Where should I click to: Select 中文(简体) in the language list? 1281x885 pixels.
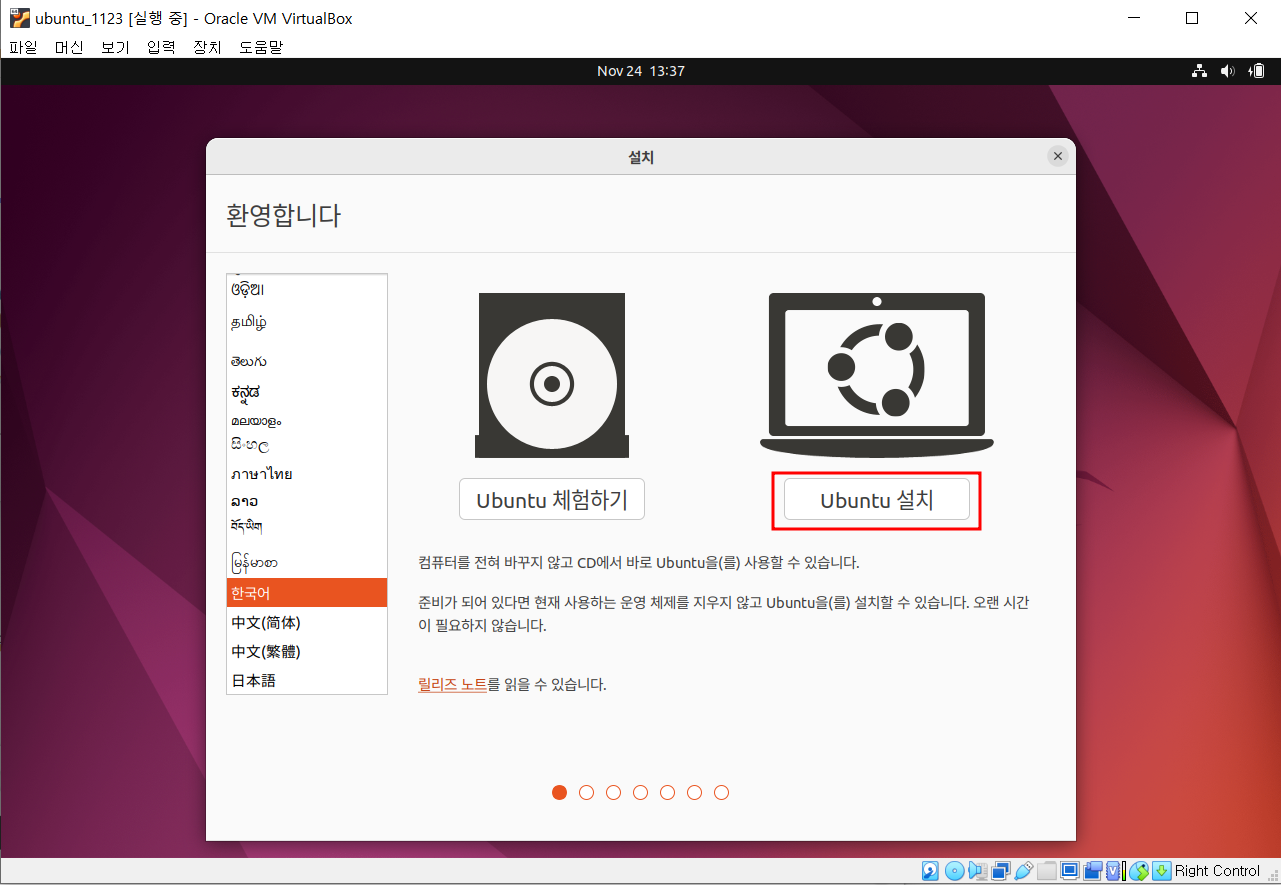[307, 622]
